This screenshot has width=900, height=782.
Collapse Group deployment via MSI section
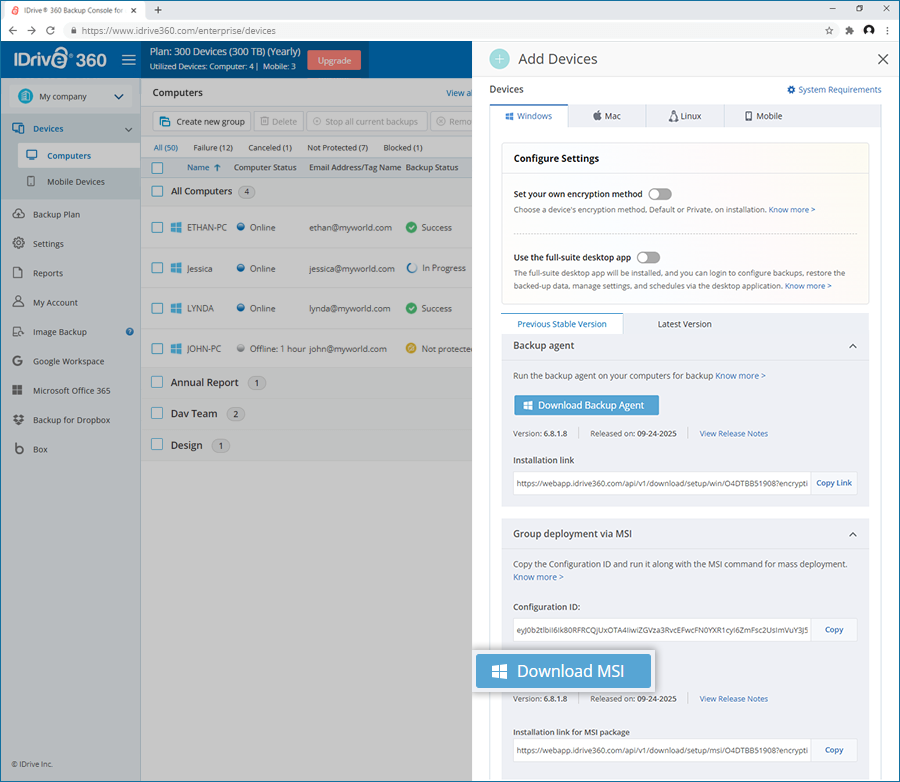pyautogui.click(x=852, y=535)
